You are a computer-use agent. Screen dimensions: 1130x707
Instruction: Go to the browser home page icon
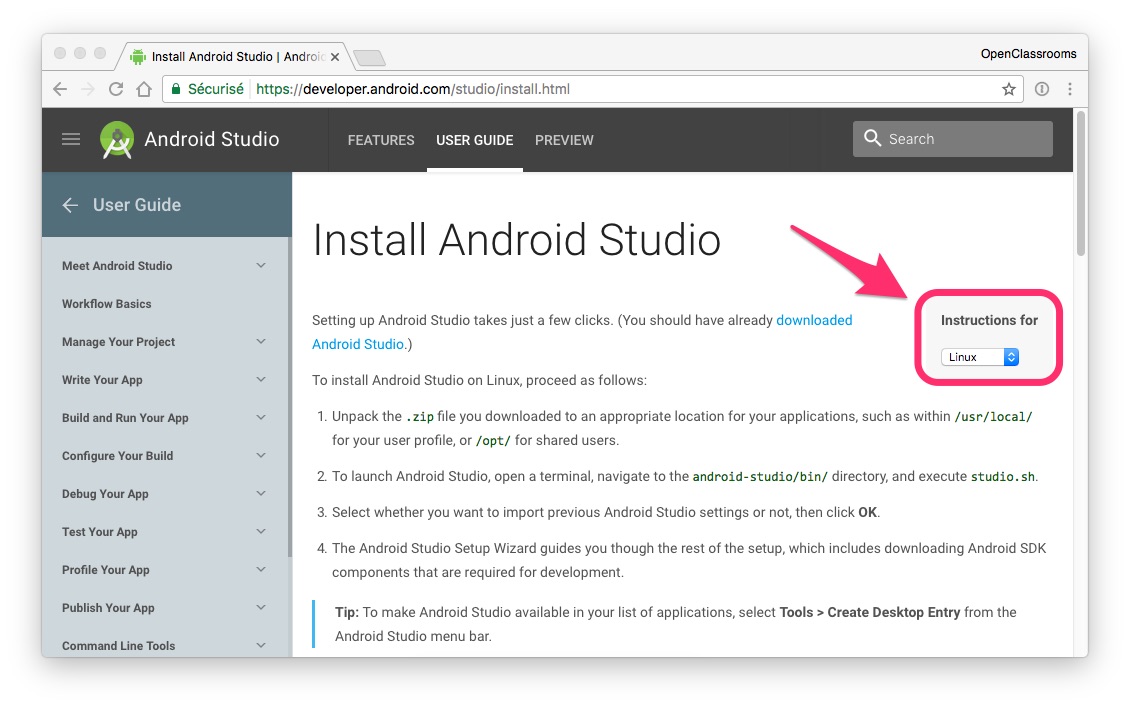[x=144, y=89]
